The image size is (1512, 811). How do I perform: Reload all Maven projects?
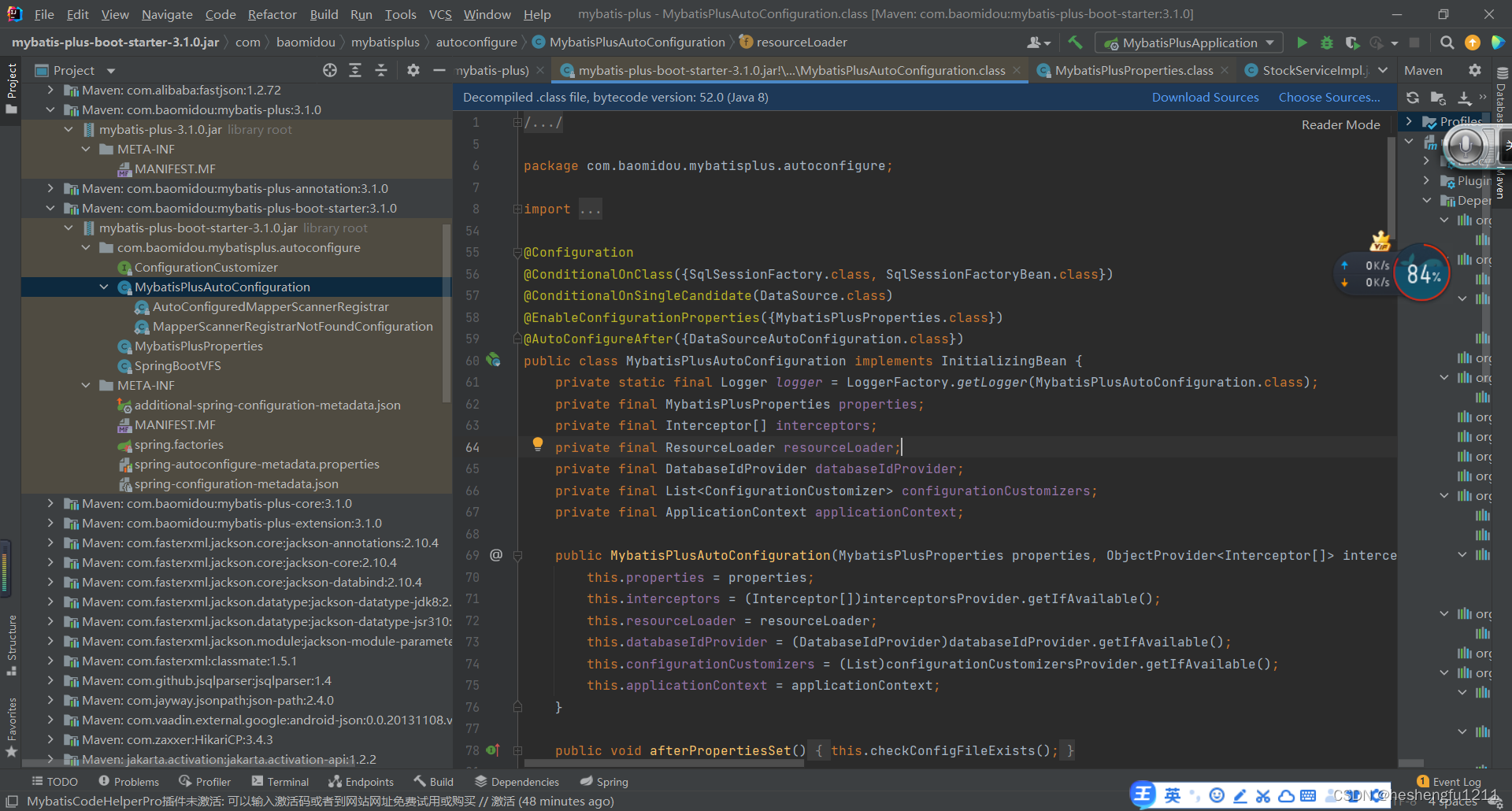(1413, 98)
